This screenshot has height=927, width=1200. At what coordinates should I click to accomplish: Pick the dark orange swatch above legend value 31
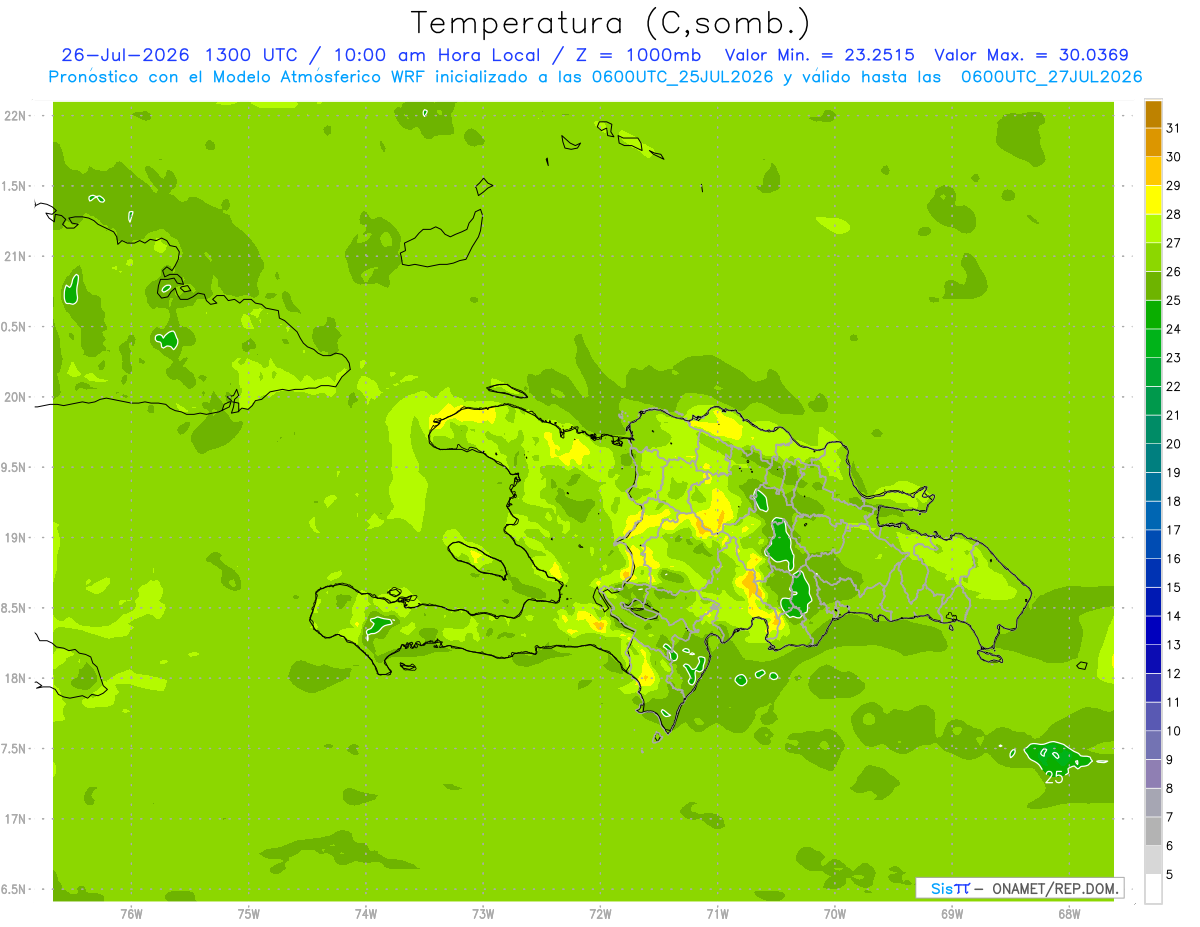coord(1153,114)
